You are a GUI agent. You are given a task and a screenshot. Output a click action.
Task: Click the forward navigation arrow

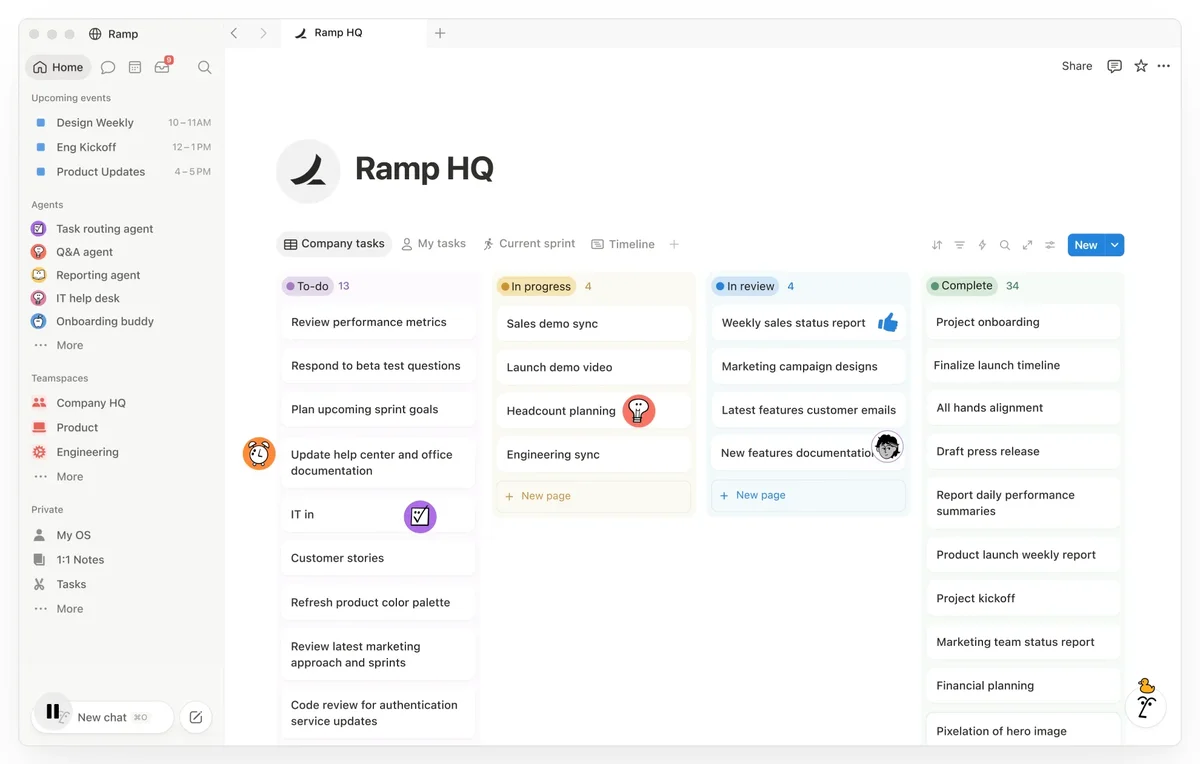(x=264, y=33)
